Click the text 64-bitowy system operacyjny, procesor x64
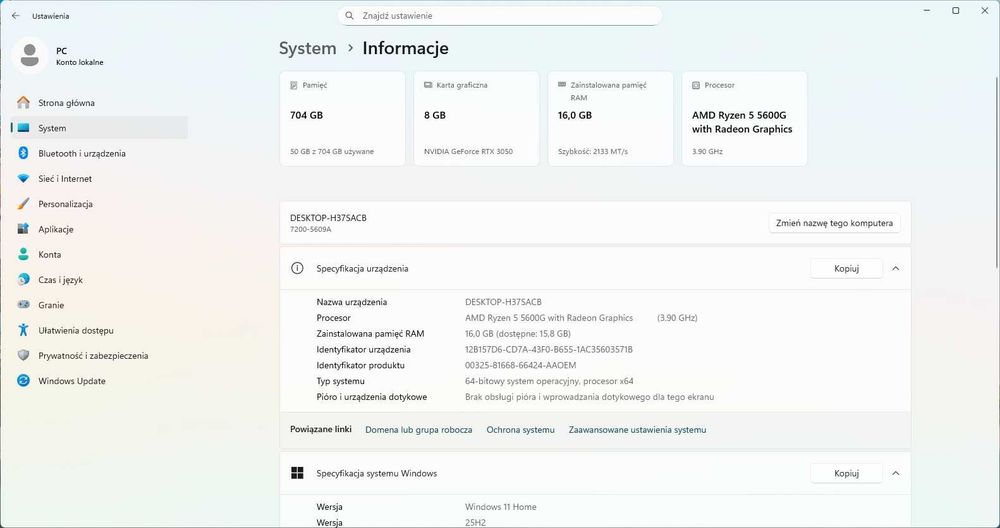 pos(549,381)
